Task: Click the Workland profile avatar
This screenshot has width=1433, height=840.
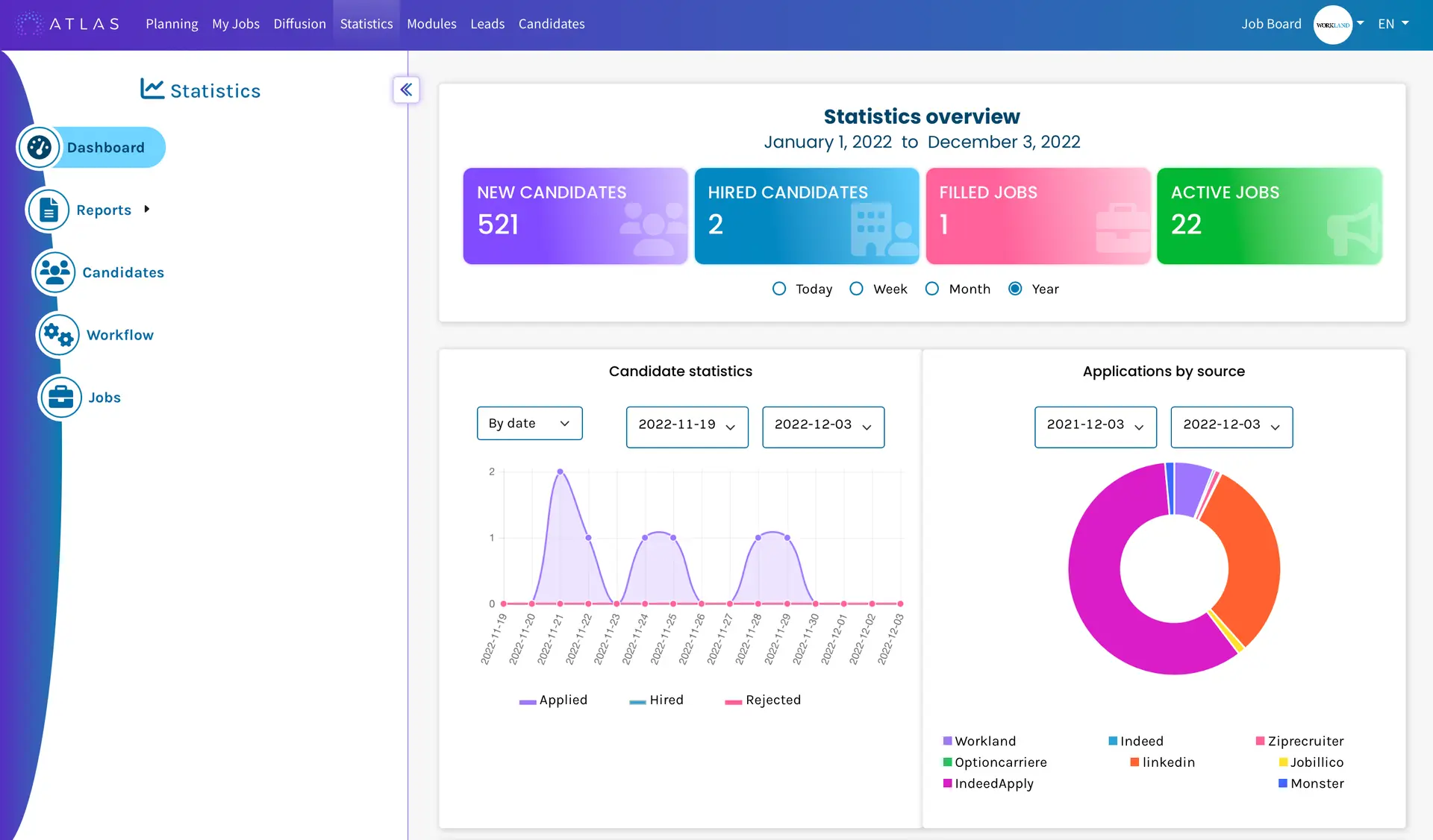Action: (1332, 25)
